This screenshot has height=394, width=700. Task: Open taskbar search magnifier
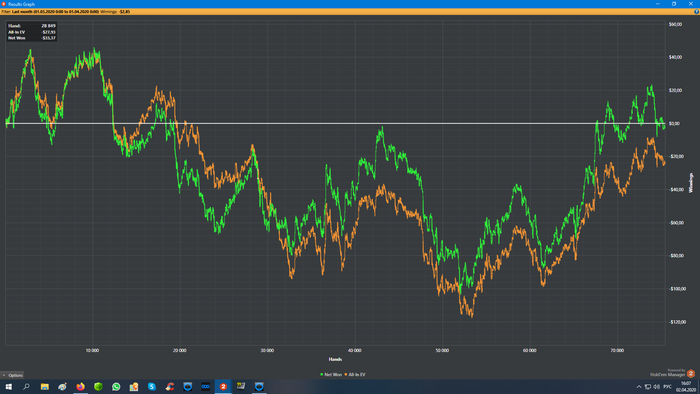pyautogui.click(x=26, y=386)
